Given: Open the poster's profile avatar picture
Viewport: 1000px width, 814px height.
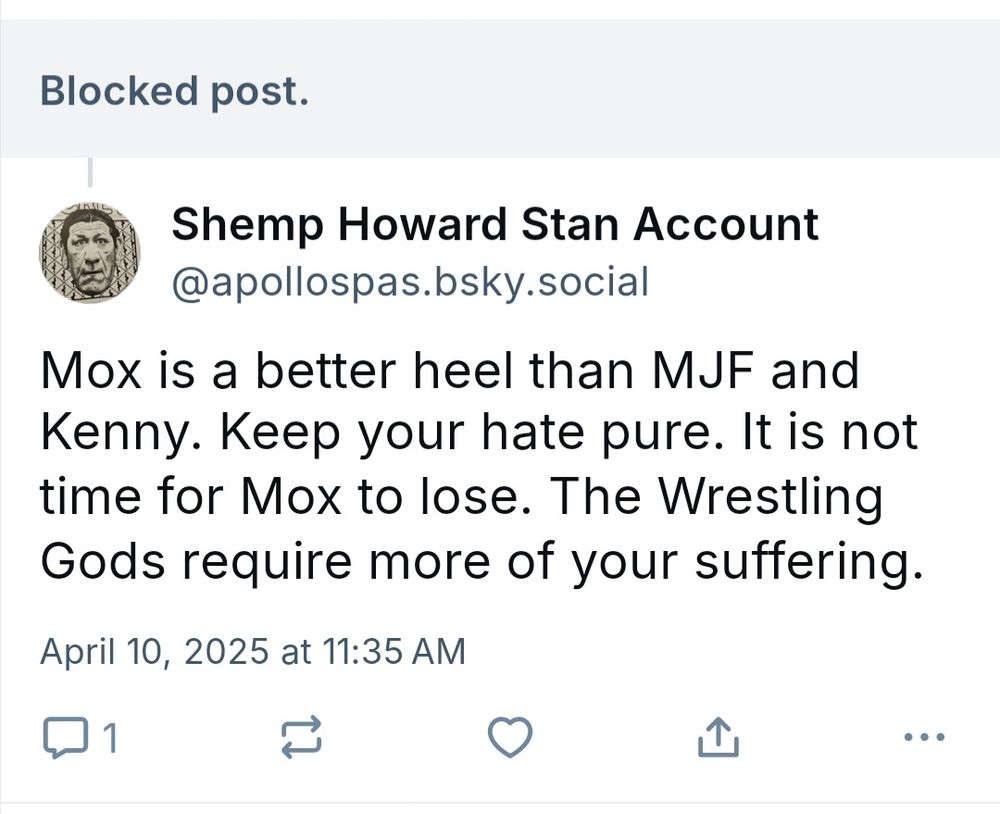Looking at the screenshot, I should coord(89,253).
